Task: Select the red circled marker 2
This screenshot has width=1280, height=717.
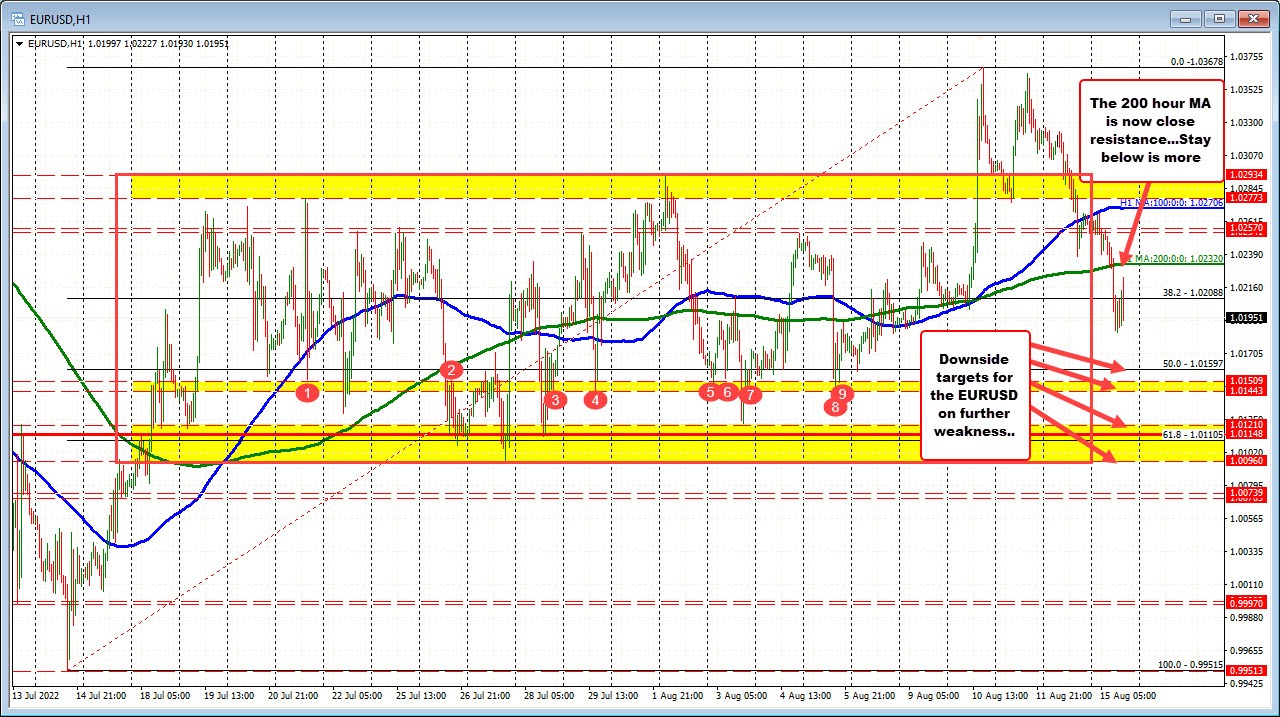Action: (x=450, y=370)
